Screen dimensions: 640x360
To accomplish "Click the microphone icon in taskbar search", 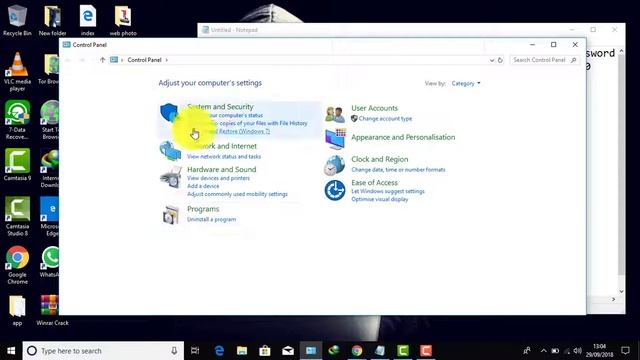I will pyautogui.click(x=174, y=351).
